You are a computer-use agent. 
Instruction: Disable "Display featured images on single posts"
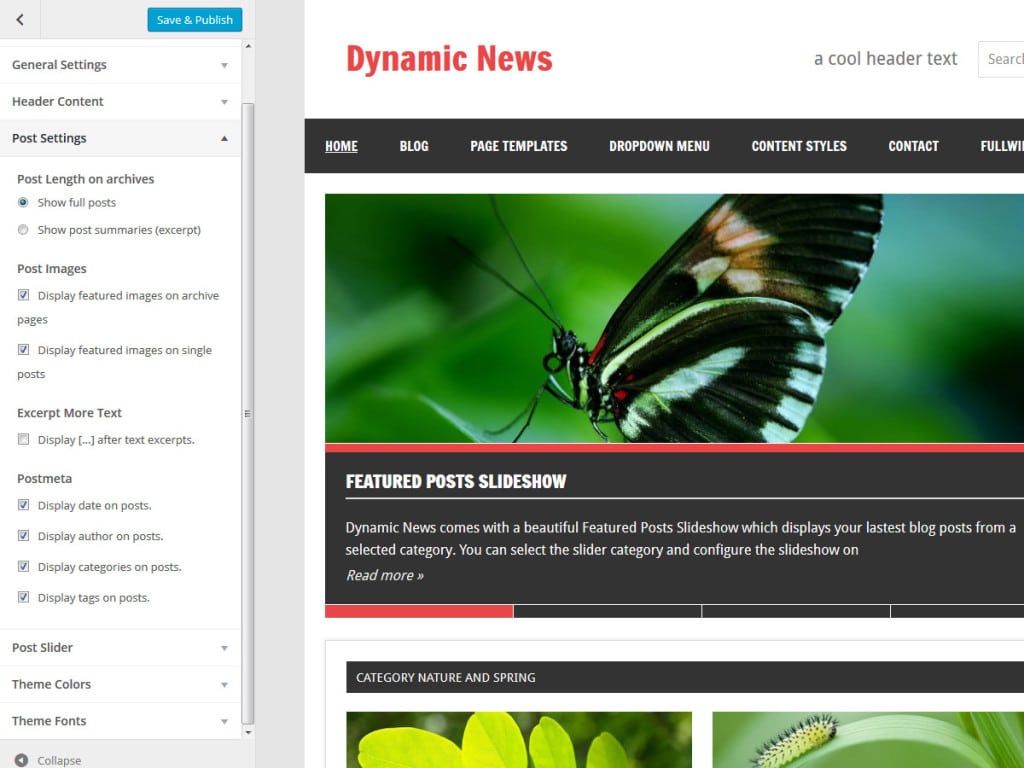pos(23,350)
